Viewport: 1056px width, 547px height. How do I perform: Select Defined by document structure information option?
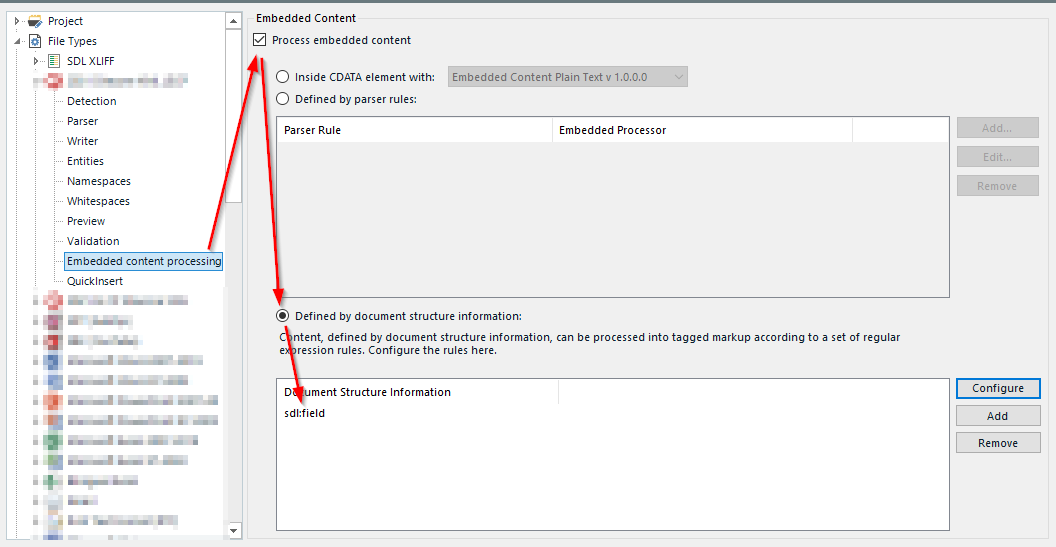coord(283,316)
